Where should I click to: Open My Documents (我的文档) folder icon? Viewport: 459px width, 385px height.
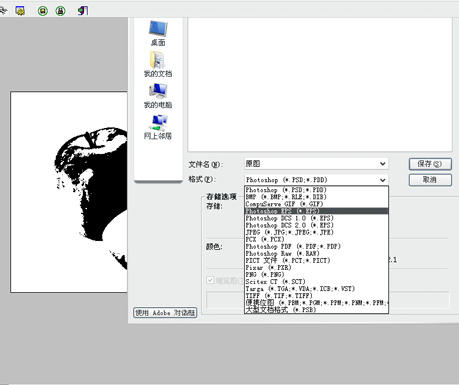click(x=157, y=60)
